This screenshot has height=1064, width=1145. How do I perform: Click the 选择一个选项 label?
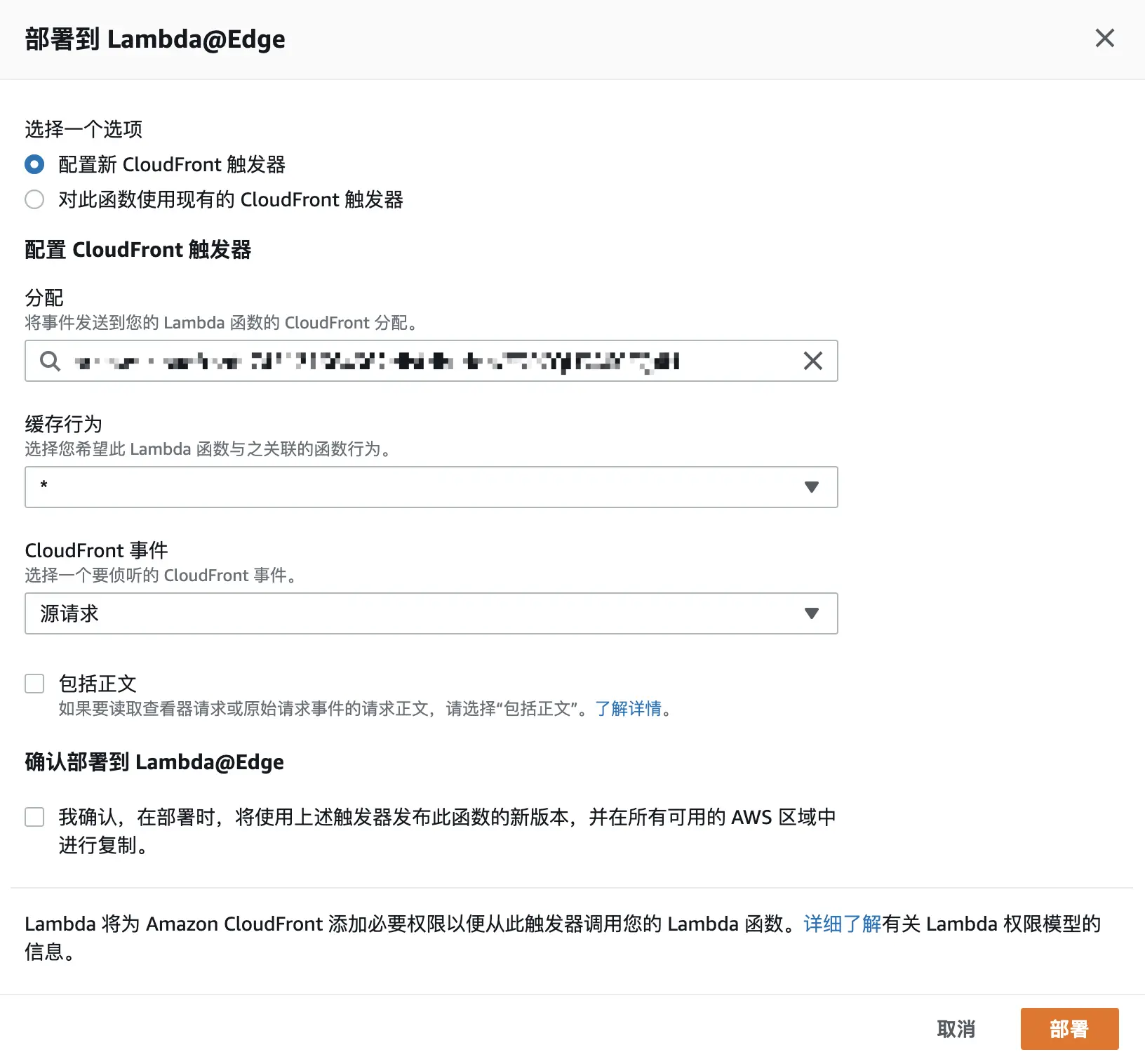point(83,129)
